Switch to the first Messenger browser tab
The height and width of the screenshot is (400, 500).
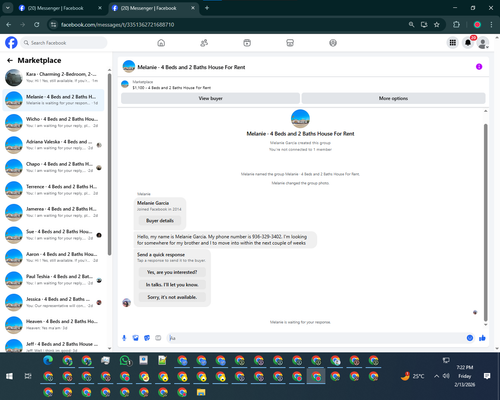60,8
